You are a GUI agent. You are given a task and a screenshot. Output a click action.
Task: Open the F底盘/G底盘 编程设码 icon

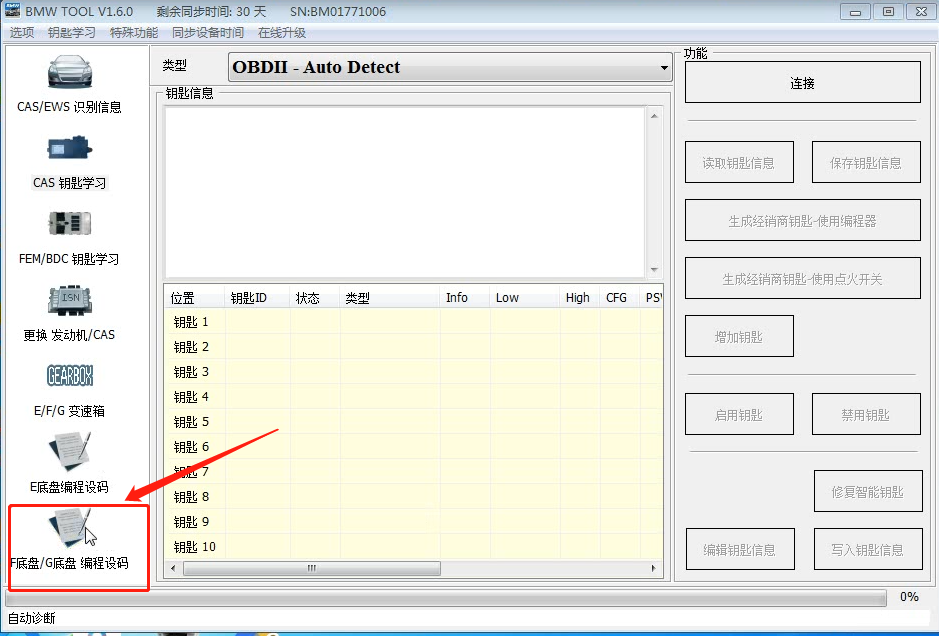[x=69, y=527]
